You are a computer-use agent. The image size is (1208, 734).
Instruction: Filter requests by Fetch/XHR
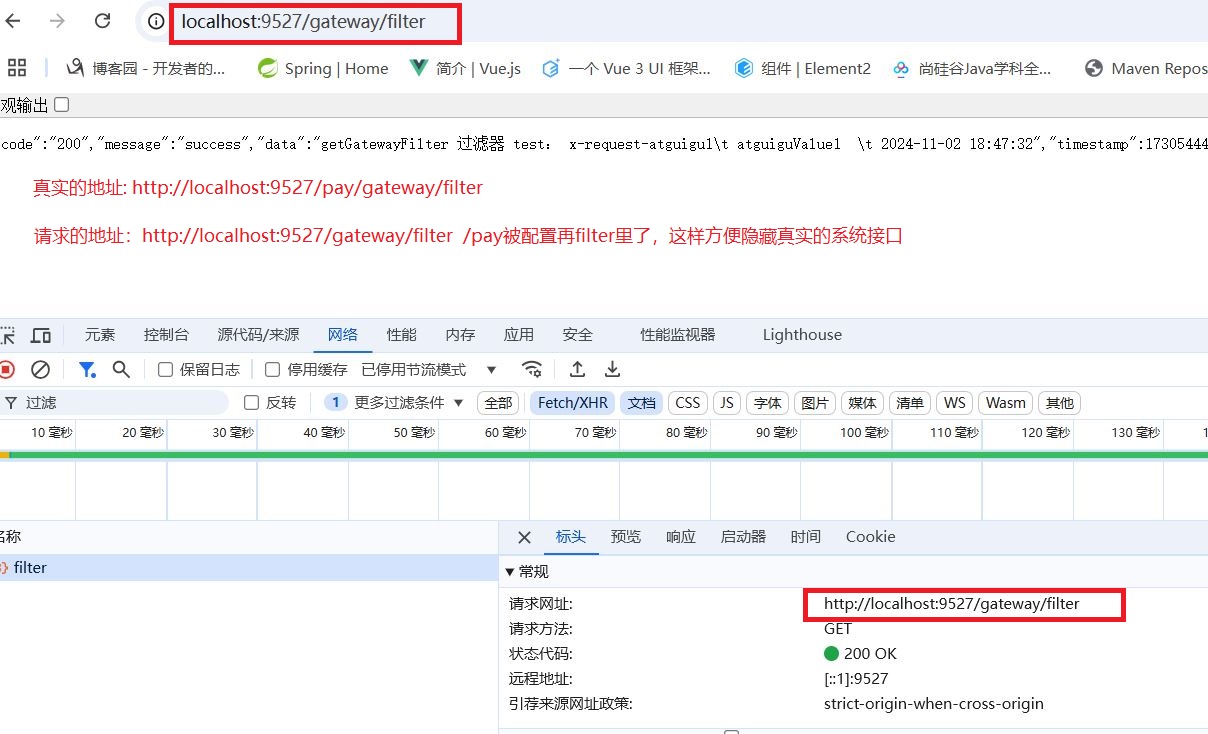pos(571,402)
